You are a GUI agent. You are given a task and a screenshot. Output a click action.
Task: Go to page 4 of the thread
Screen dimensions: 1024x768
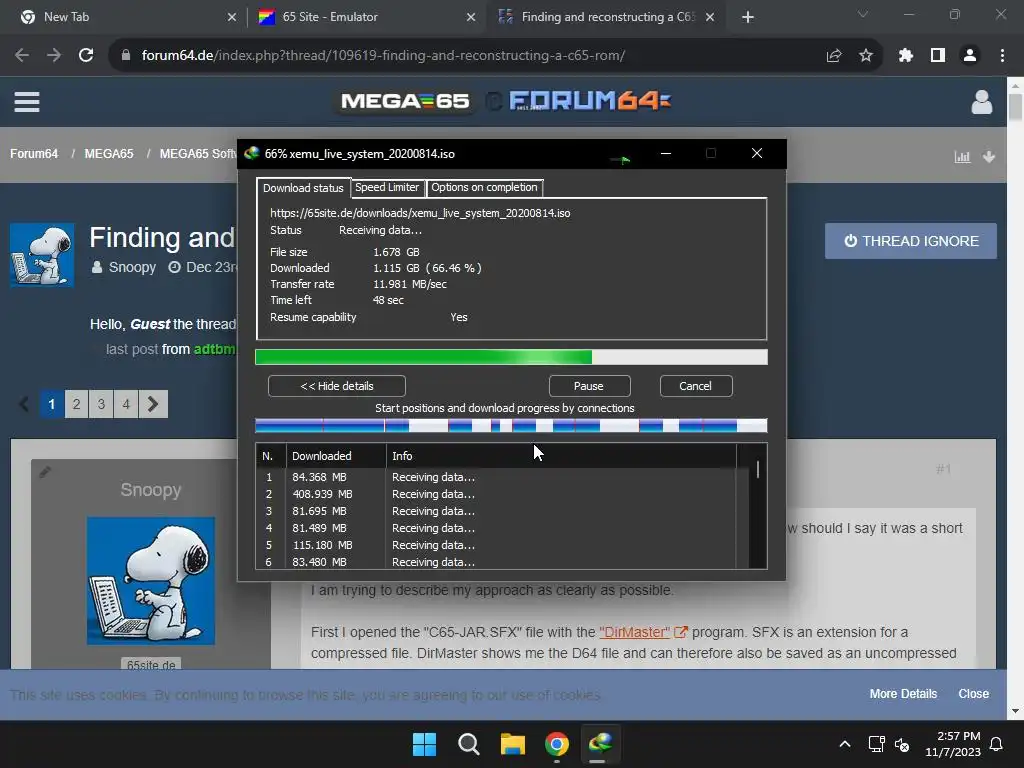[x=126, y=404]
